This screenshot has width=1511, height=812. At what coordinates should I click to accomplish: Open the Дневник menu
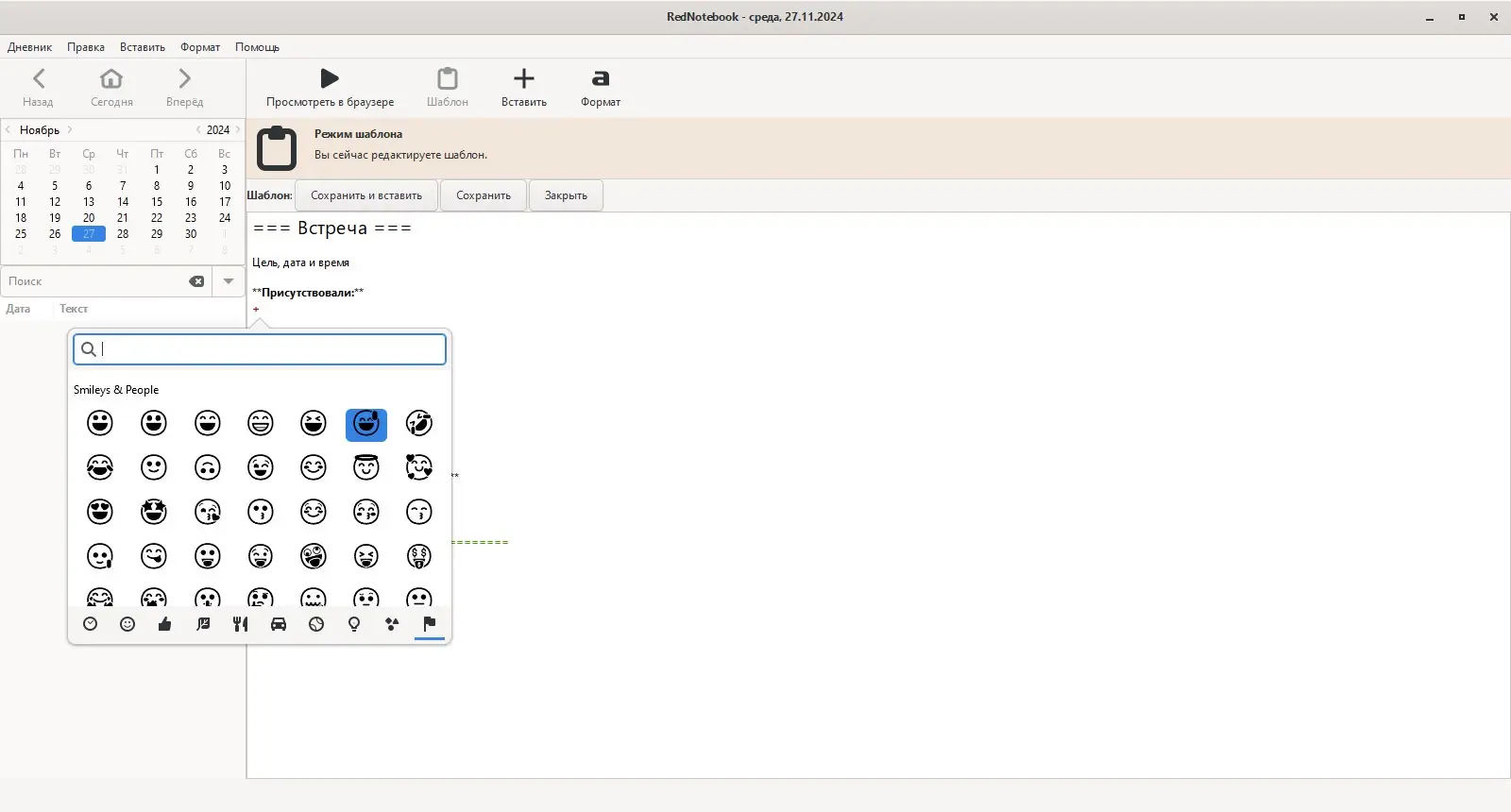click(30, 47)
